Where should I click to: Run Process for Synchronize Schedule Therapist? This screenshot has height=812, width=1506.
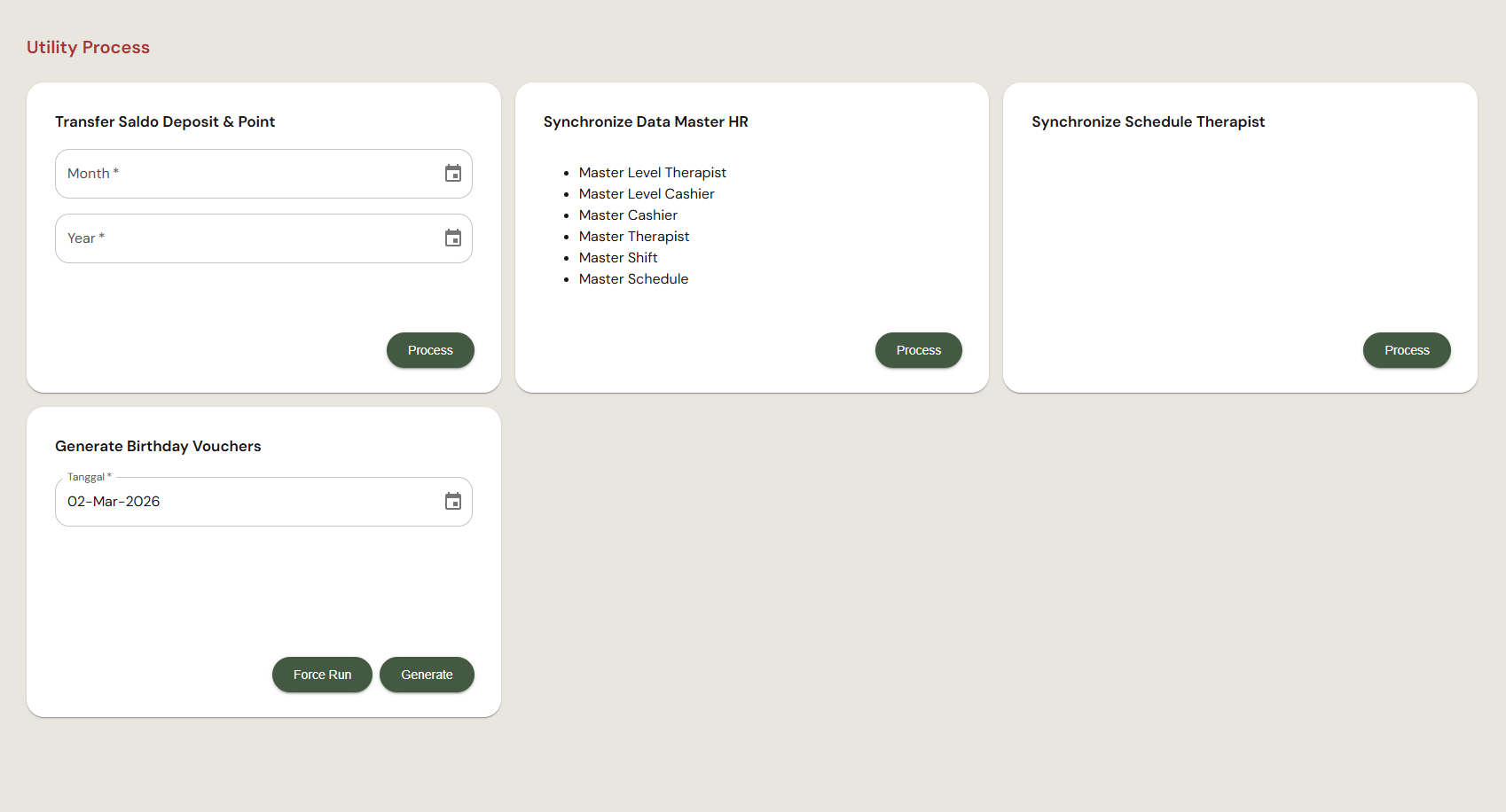coord(1407,350)
